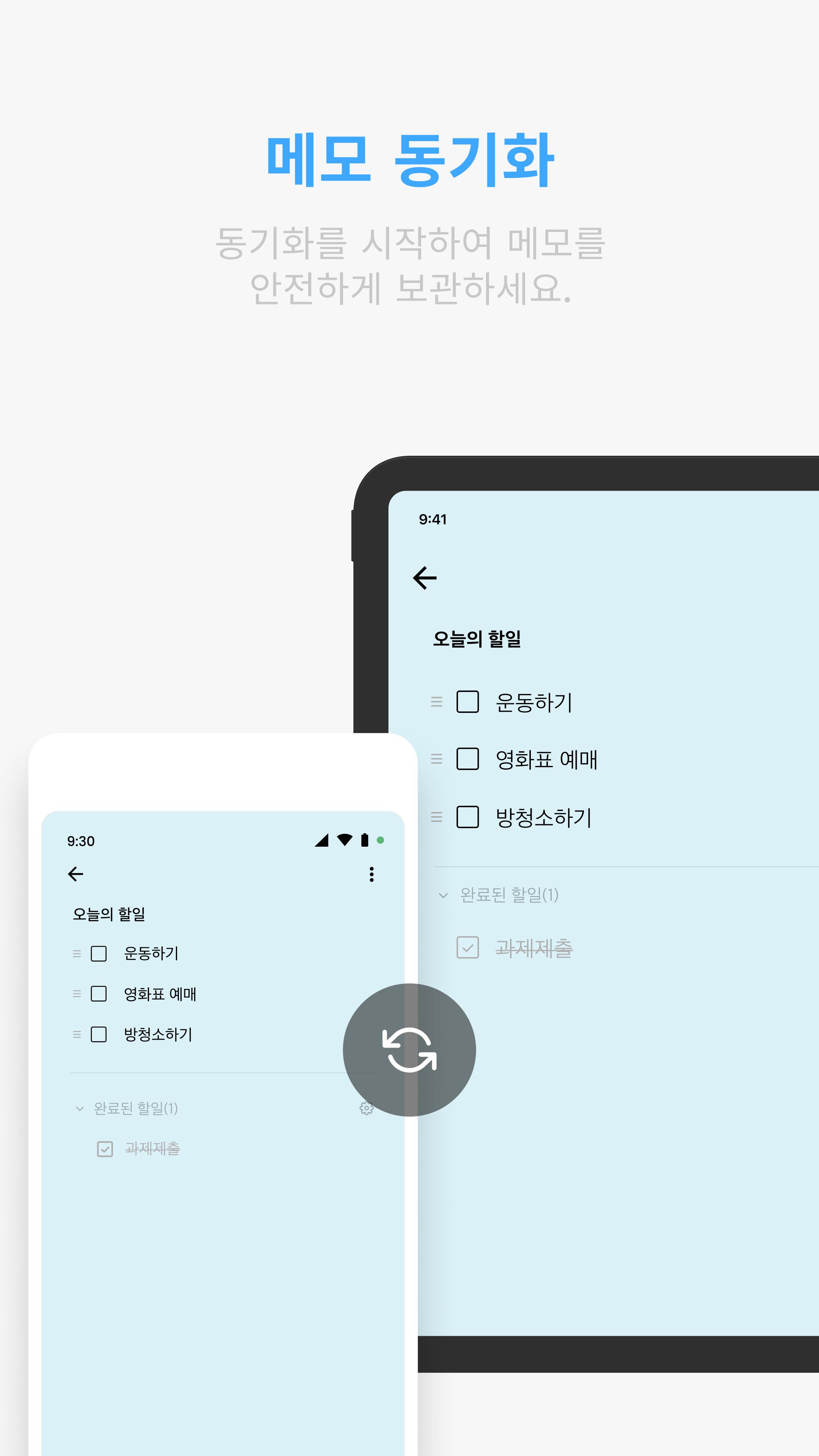Screen dimensions: 819x1456
Task: Tap 오늘의 할일 title on tablet
Action: (477, 639)
